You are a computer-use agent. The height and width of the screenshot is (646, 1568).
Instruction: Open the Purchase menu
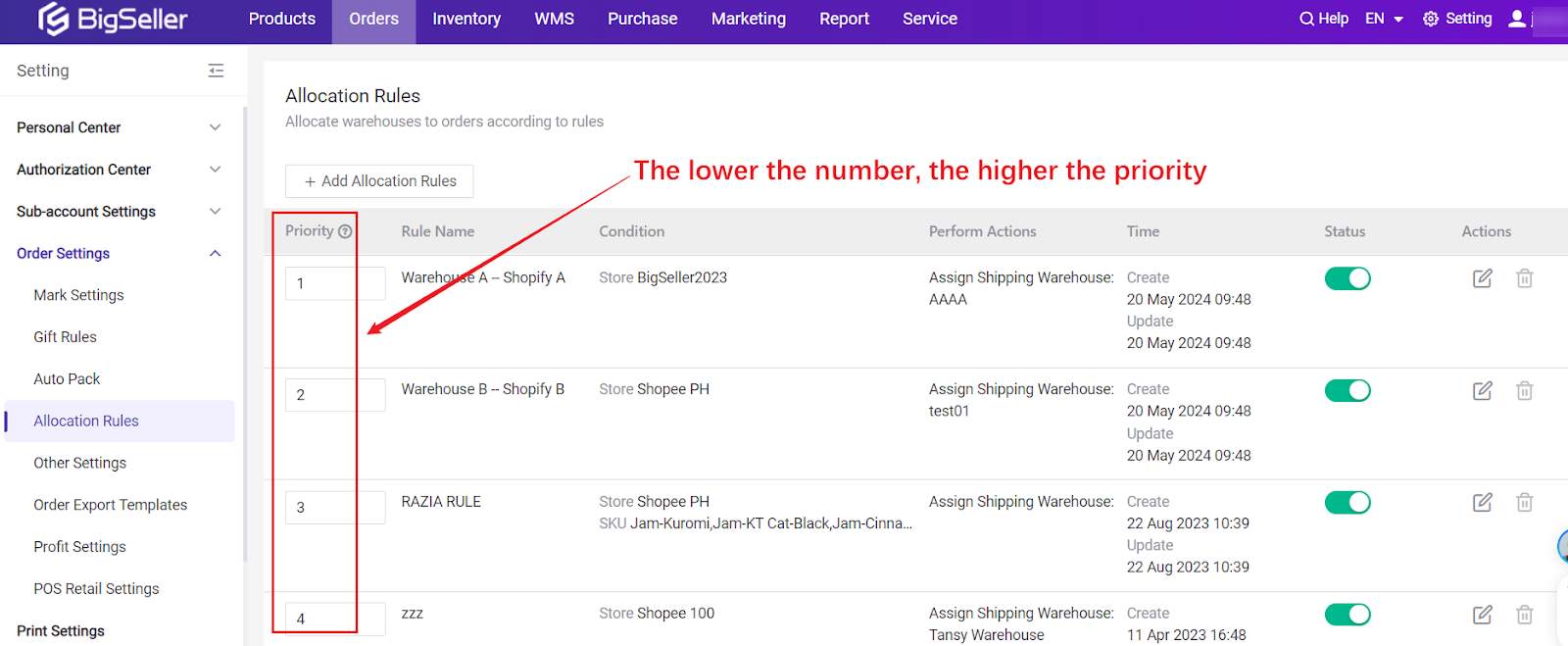[x=643, y=19]
